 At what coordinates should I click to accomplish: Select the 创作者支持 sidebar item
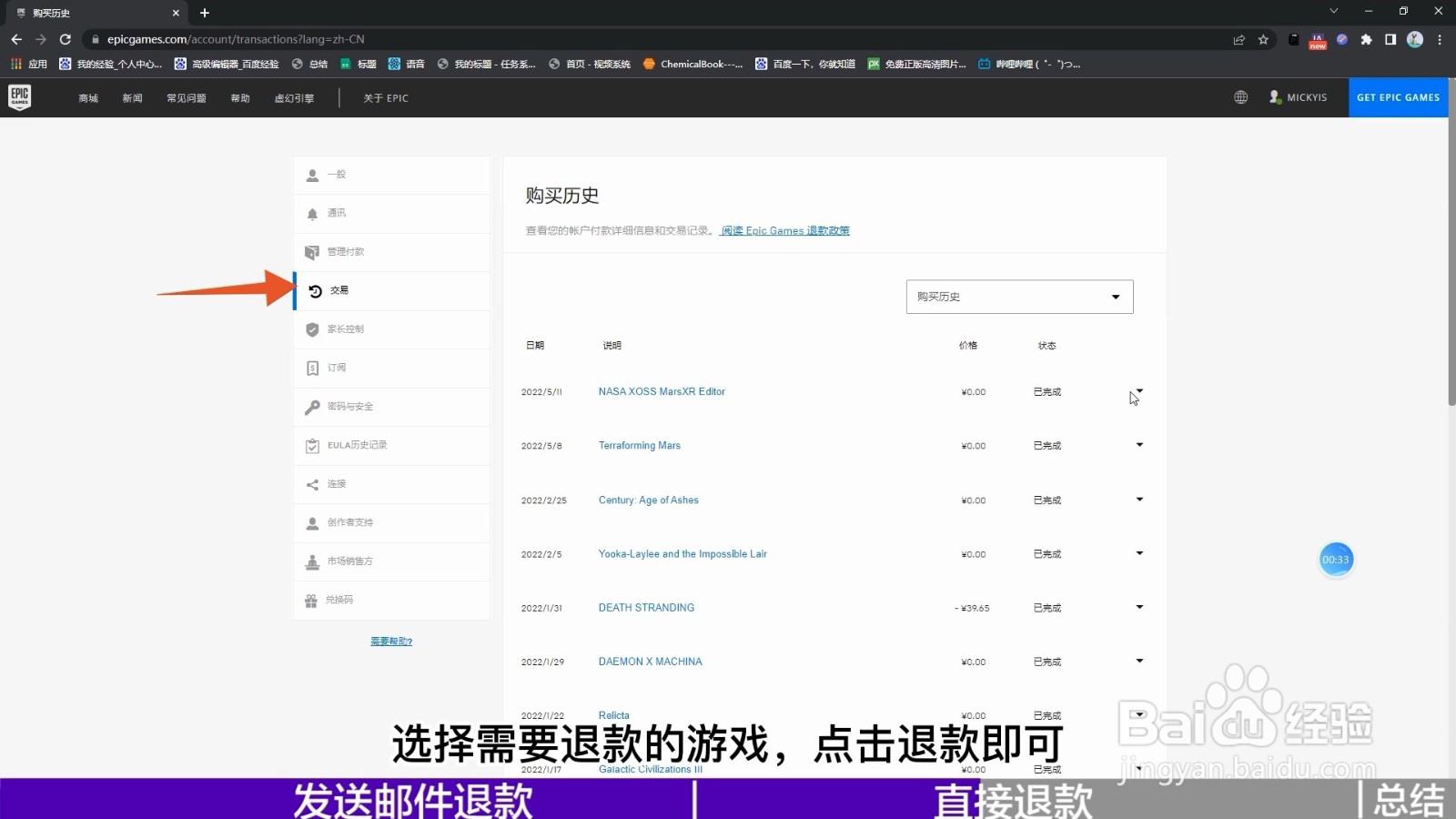click(391, 522)
